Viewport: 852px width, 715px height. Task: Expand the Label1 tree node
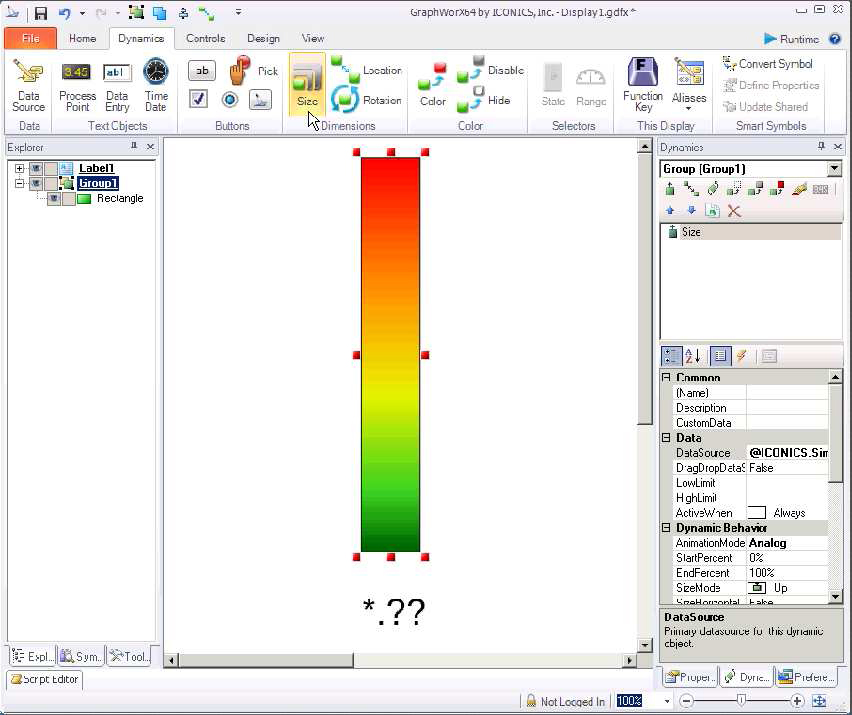(x=19, y=169)
